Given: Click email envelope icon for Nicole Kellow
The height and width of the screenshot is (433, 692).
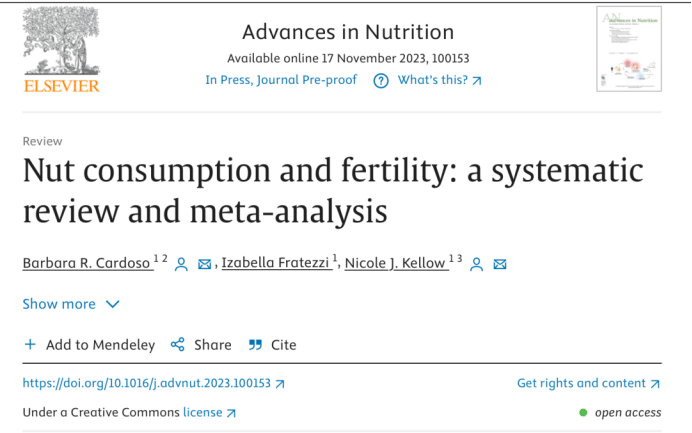Looking at the screenshot, I should click(x=500, y=264).
